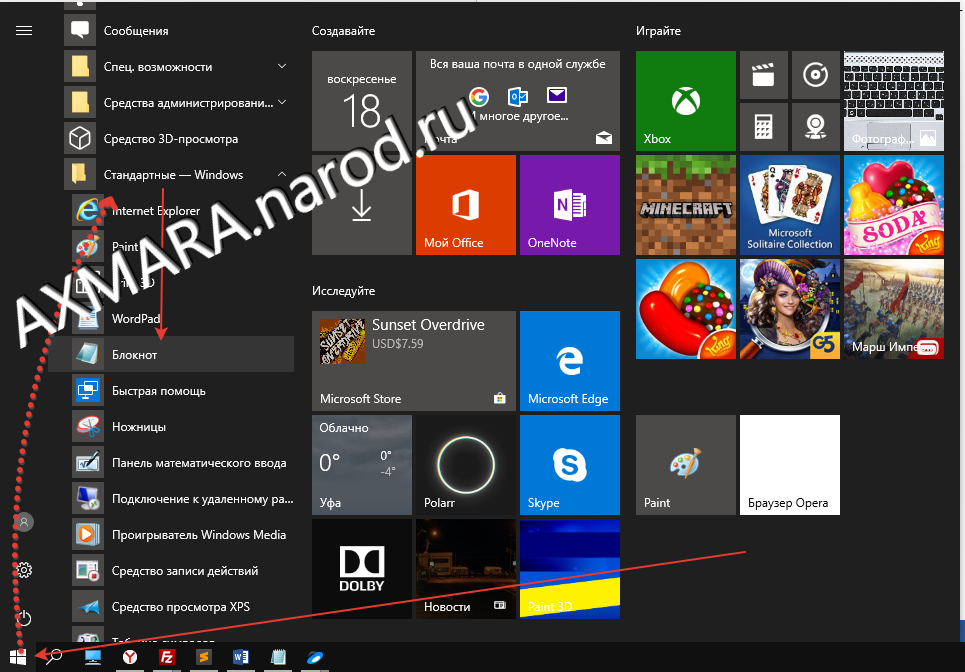The height and width of the screenshot is (672, 965).
Task: Open the Новости news tile
Action: (x=466, y=569)
